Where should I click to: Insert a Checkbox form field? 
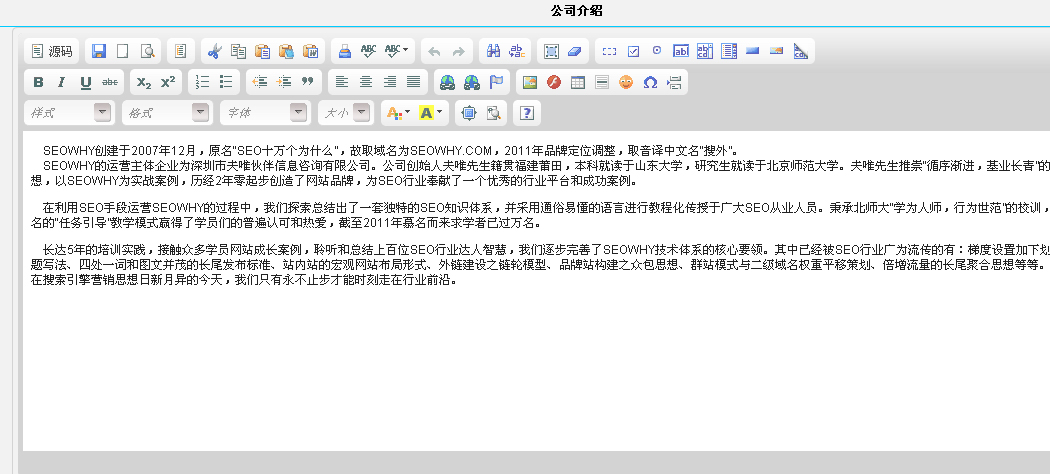click(x=633, y=51)
